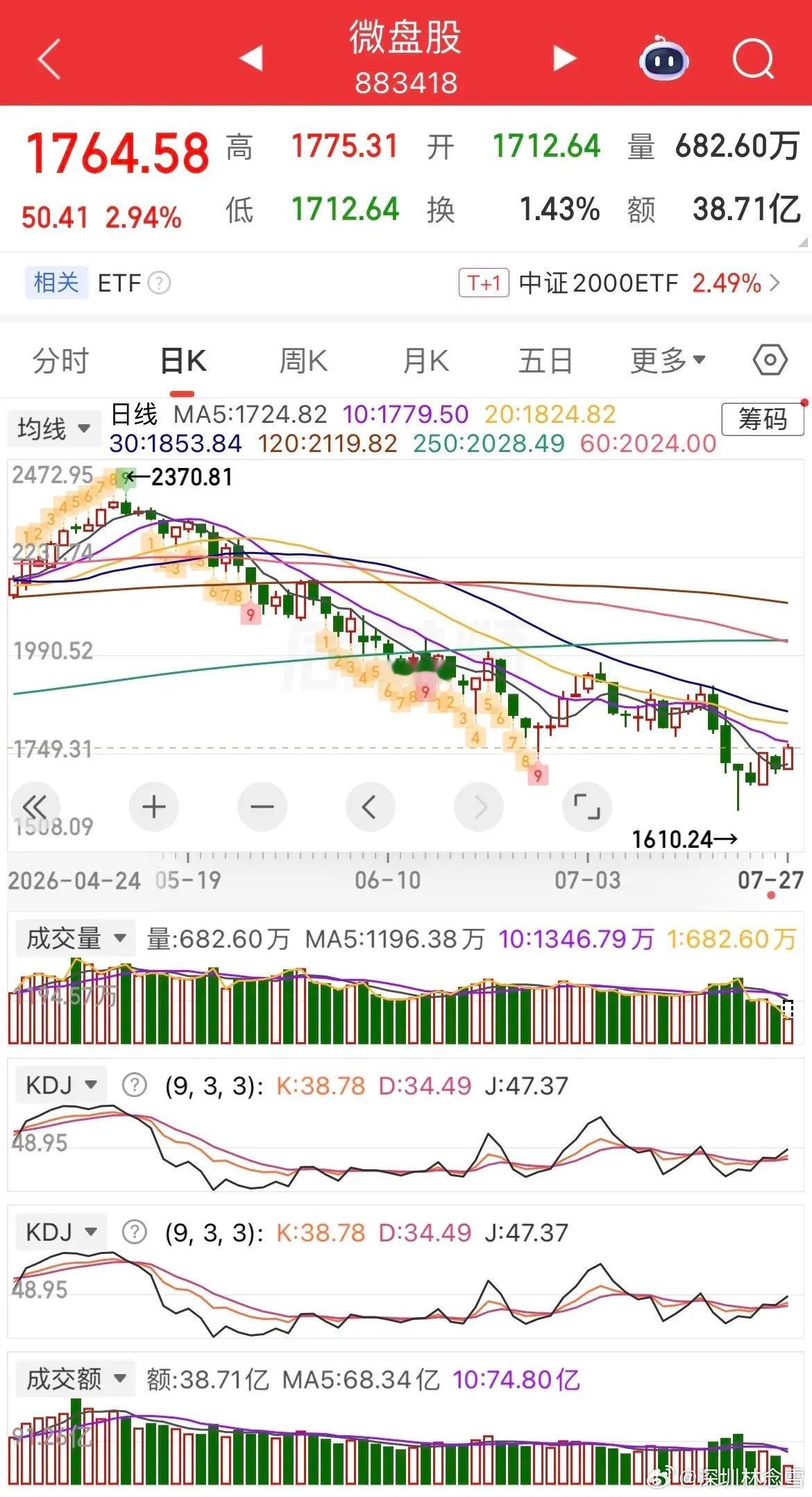The height and width of the screenshot is (1497, 812).
Task: Click the 120:2119.82 moving average label
Action: coord(328,443)
